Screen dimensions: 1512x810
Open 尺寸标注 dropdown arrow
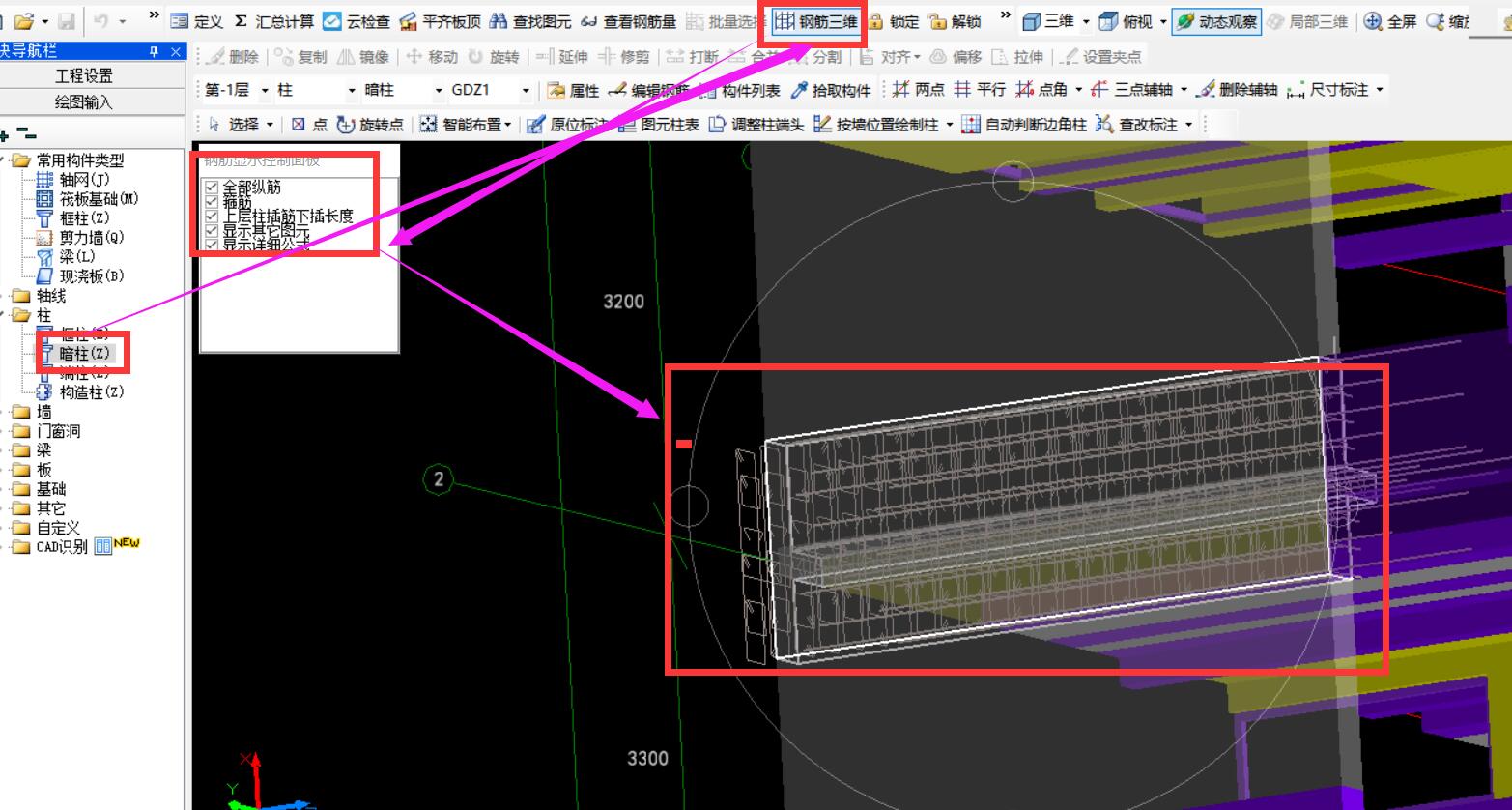[x=1380, y=90]
